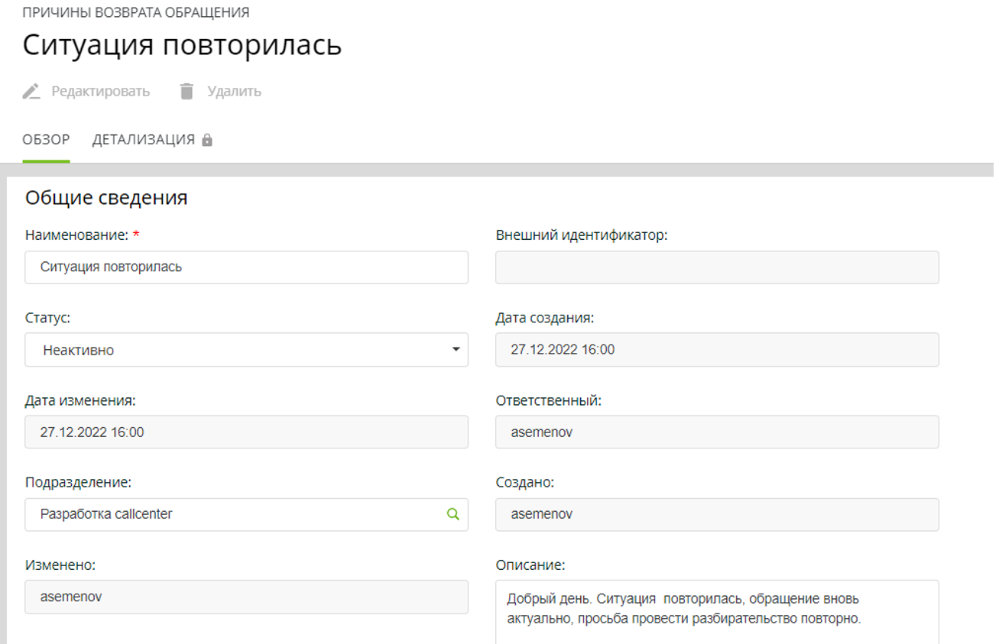The height and width of the screenshot is (644, 999).
Task: Click the green search icon in Подразделение
Action: [453, 514]
